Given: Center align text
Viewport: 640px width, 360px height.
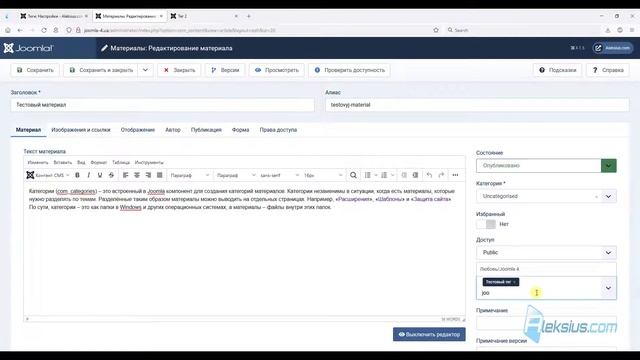Looking at the screenshot, I should tap(137, 175).
